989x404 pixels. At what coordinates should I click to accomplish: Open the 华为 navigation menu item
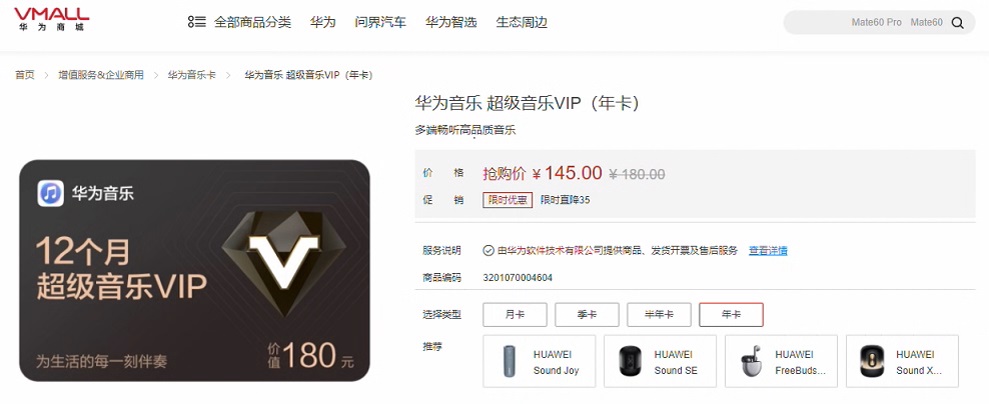(x=323, y=23)
